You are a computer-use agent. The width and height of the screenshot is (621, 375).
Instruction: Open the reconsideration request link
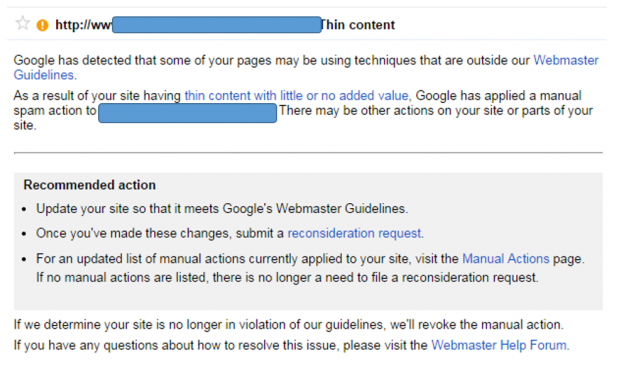[354, 233]
